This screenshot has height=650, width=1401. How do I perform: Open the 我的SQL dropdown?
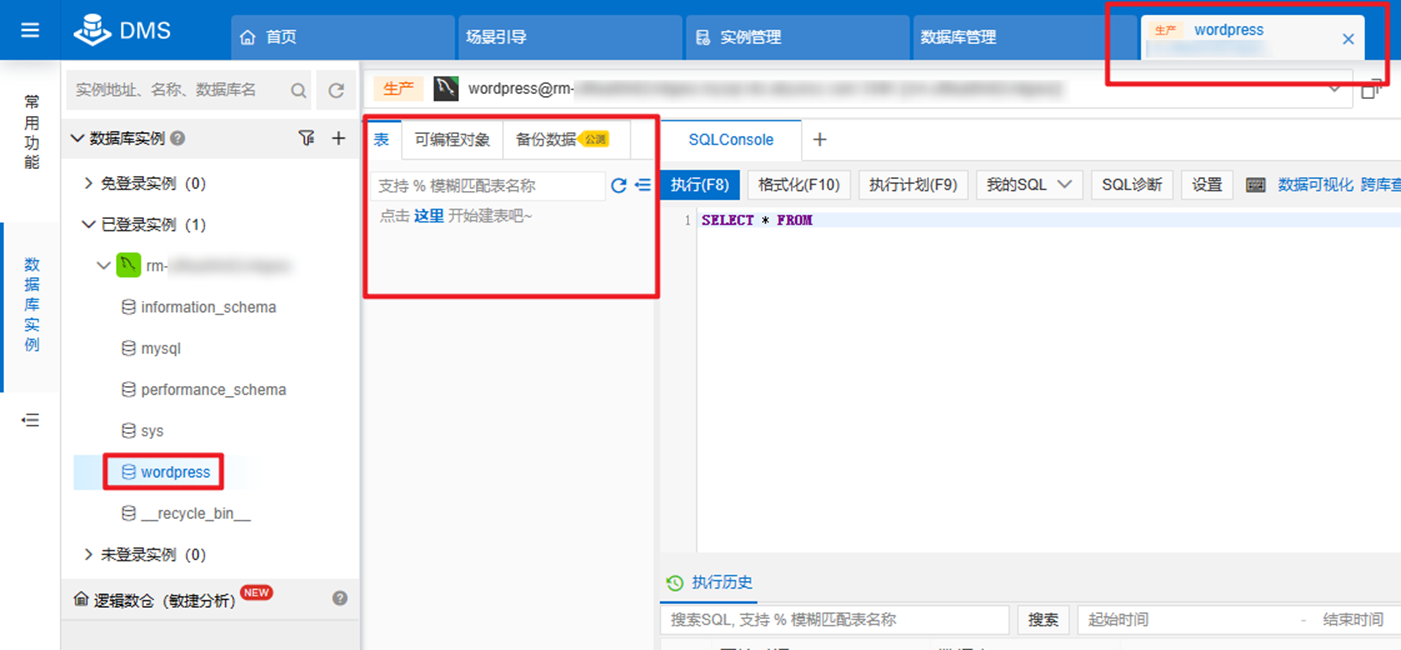(x=1029, y=185)
